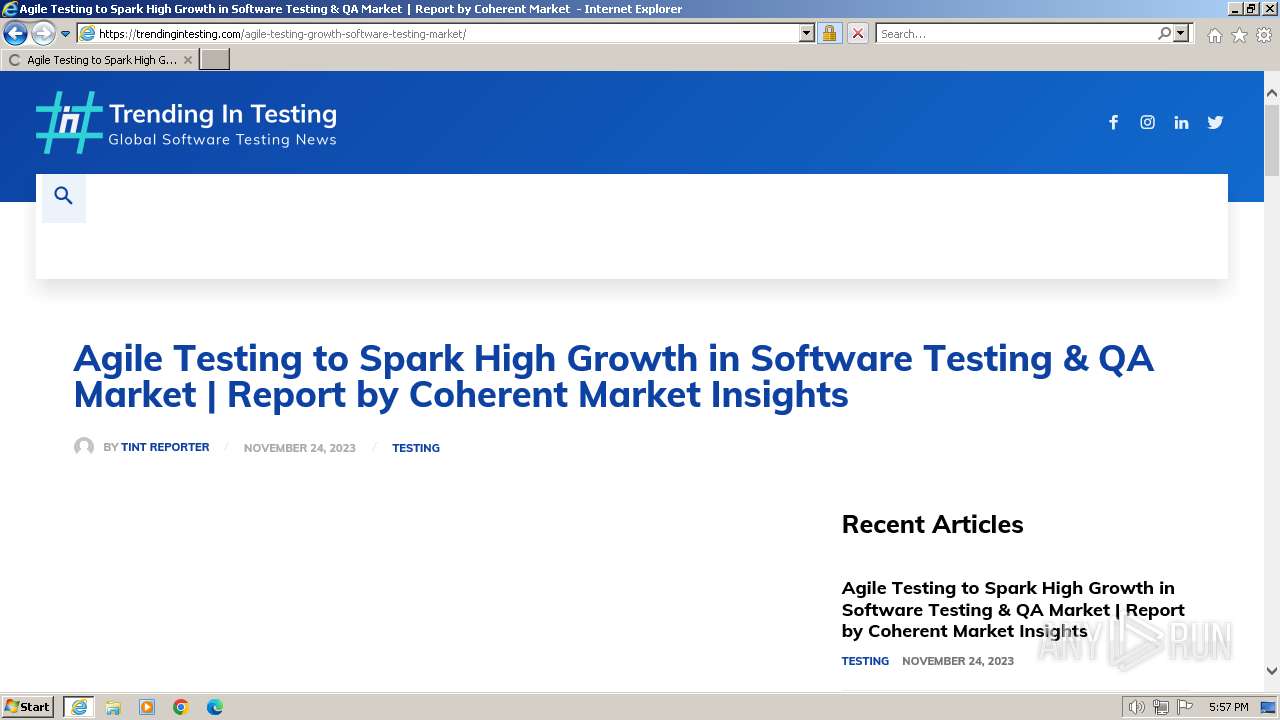Open Favorites star icon
This screenshot has height=720, width=1280.
click(1239, 35)
